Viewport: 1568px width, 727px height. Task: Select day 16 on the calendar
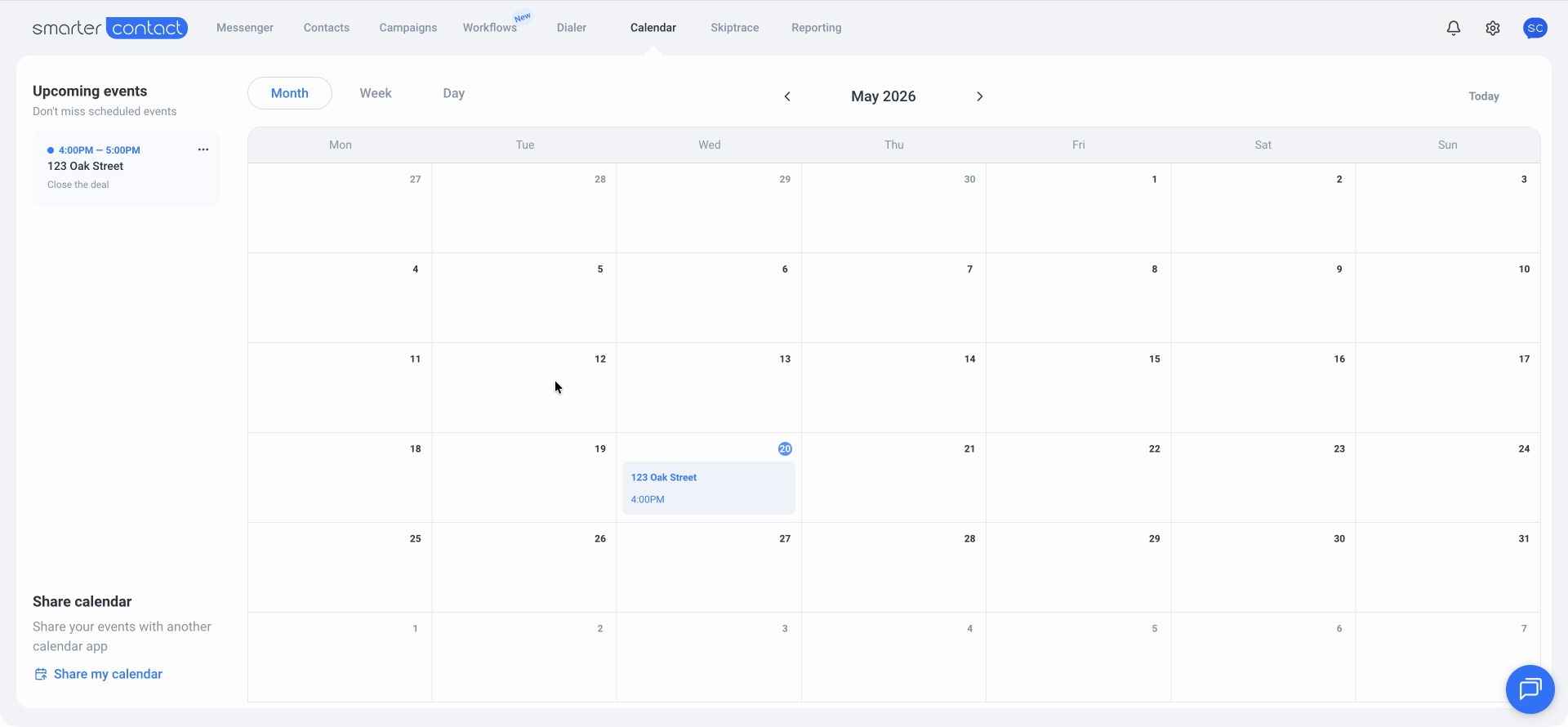(x=1263, y=387)
